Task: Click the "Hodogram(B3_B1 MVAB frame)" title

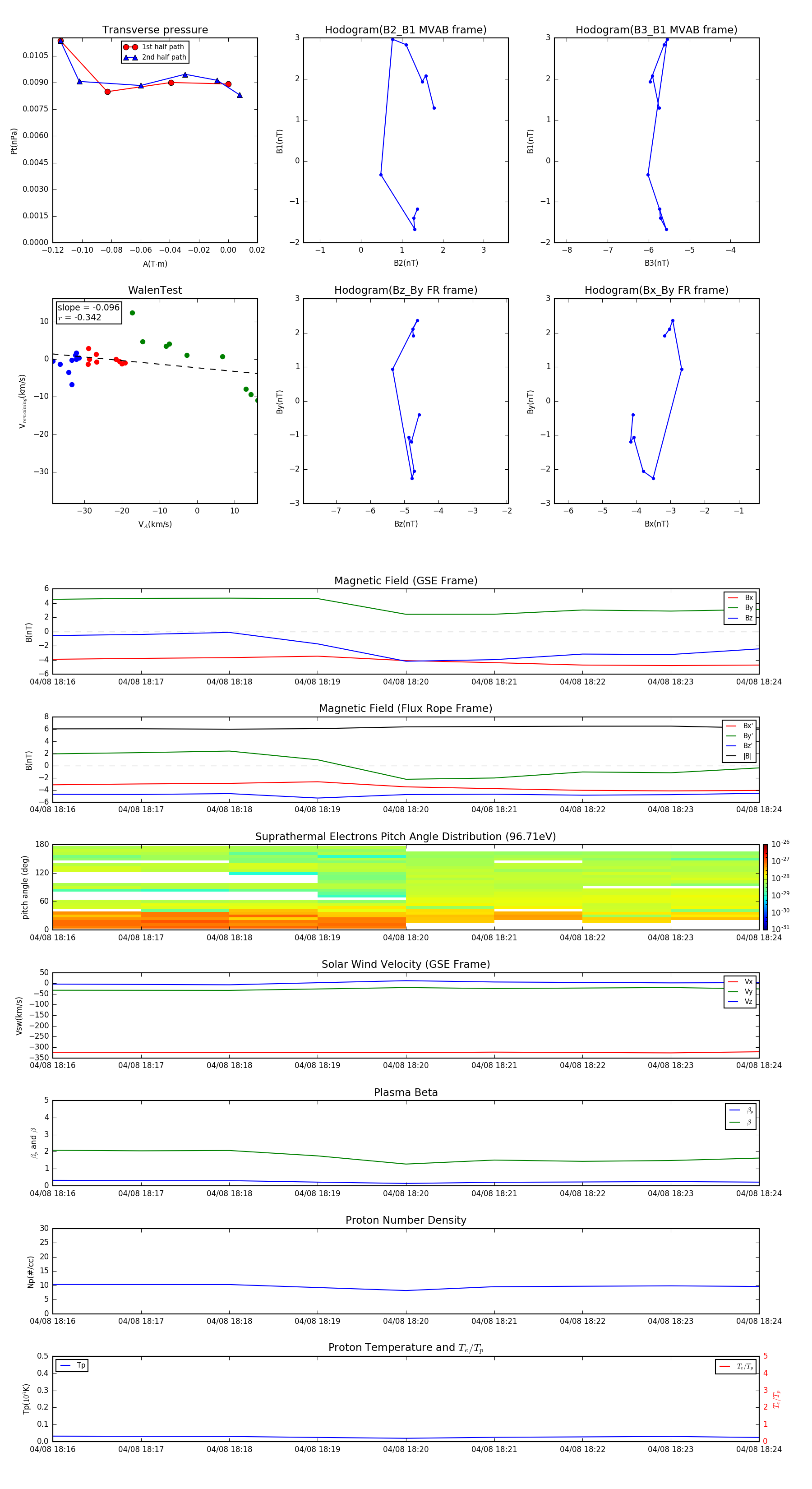Action: (656, 30)
